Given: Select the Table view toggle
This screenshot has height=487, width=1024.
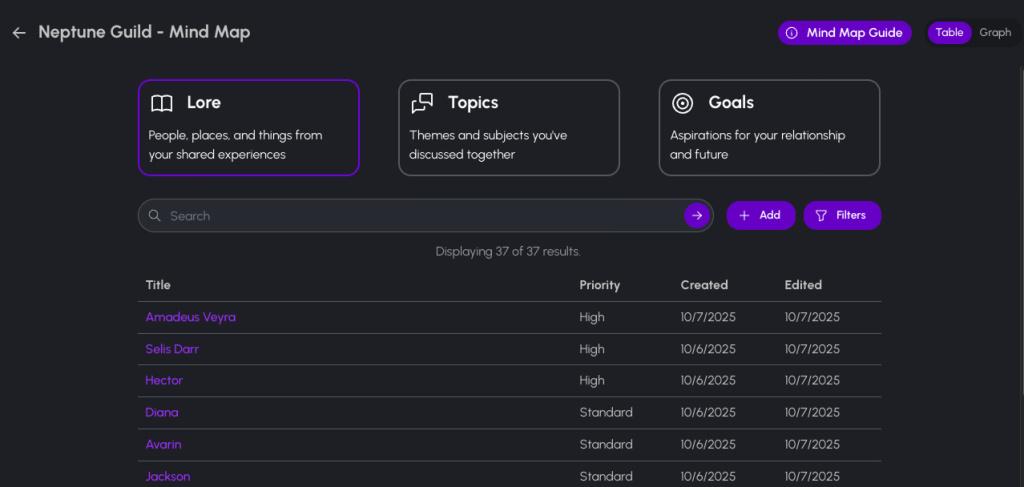Looking at the screenshot, I should [949, 33].
